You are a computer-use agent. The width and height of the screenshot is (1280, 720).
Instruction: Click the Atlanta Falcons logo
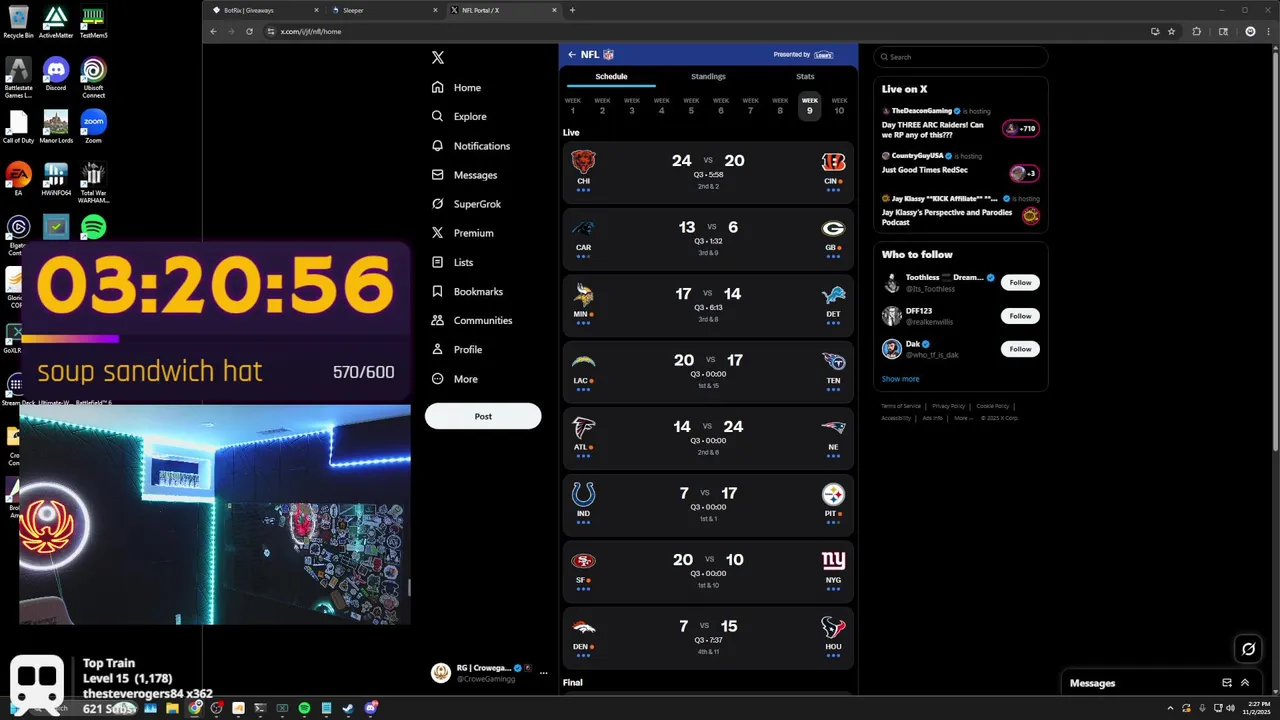583,427
